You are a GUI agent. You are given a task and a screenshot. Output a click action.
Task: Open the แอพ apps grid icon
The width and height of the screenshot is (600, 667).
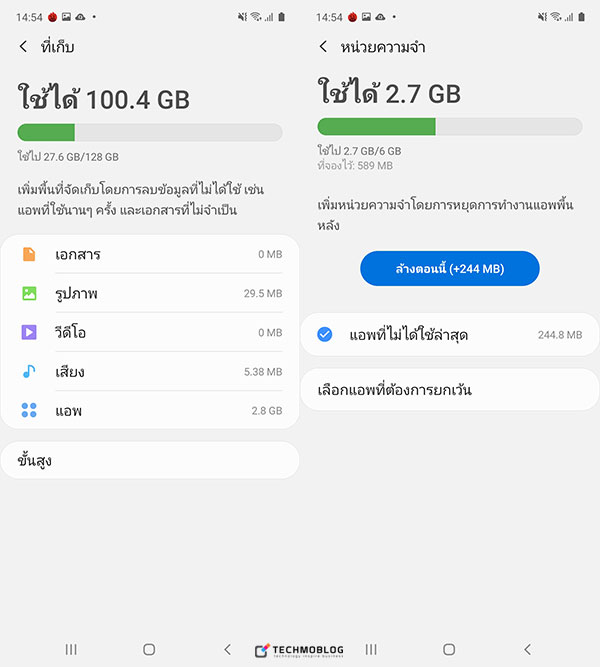coord(29,410)
